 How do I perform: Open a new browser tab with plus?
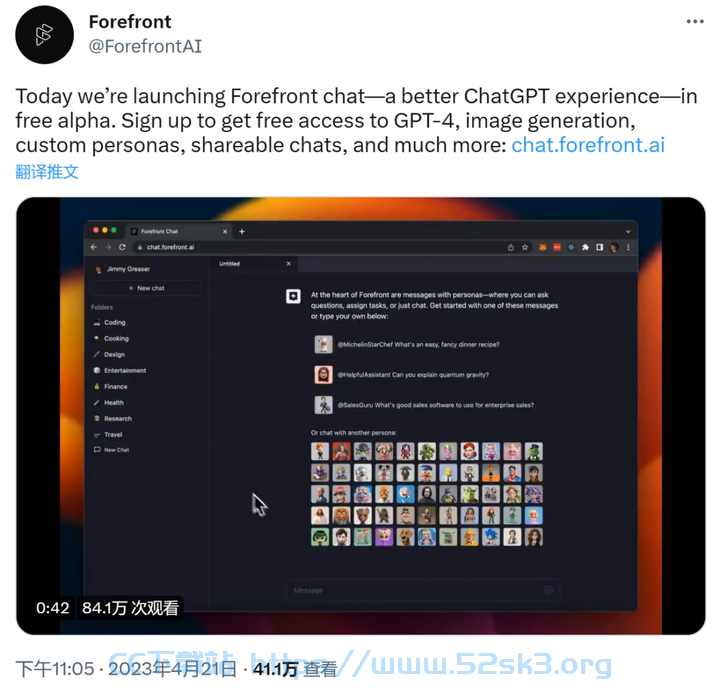point(242,231)
